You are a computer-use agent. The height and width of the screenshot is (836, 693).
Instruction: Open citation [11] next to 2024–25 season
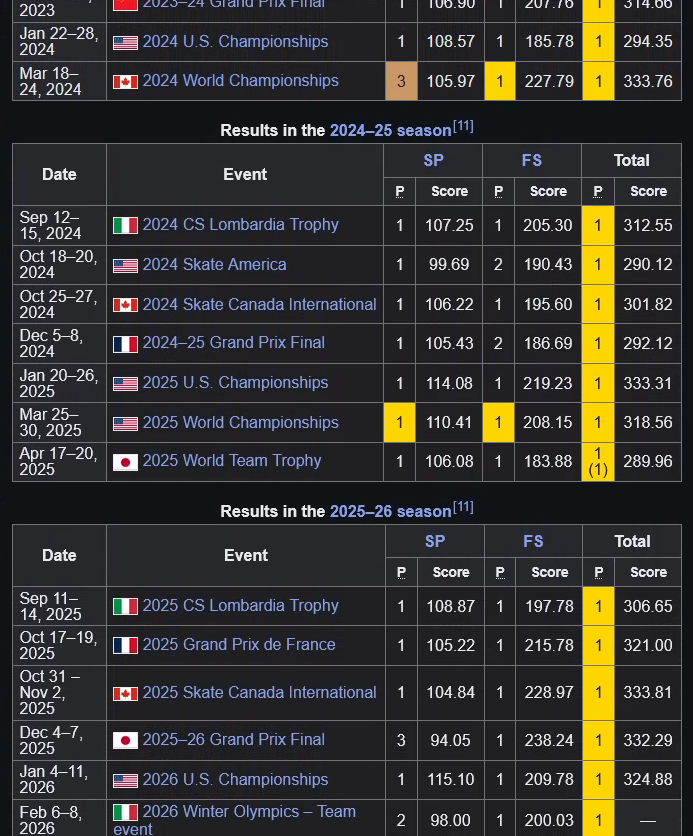(463, 126)
